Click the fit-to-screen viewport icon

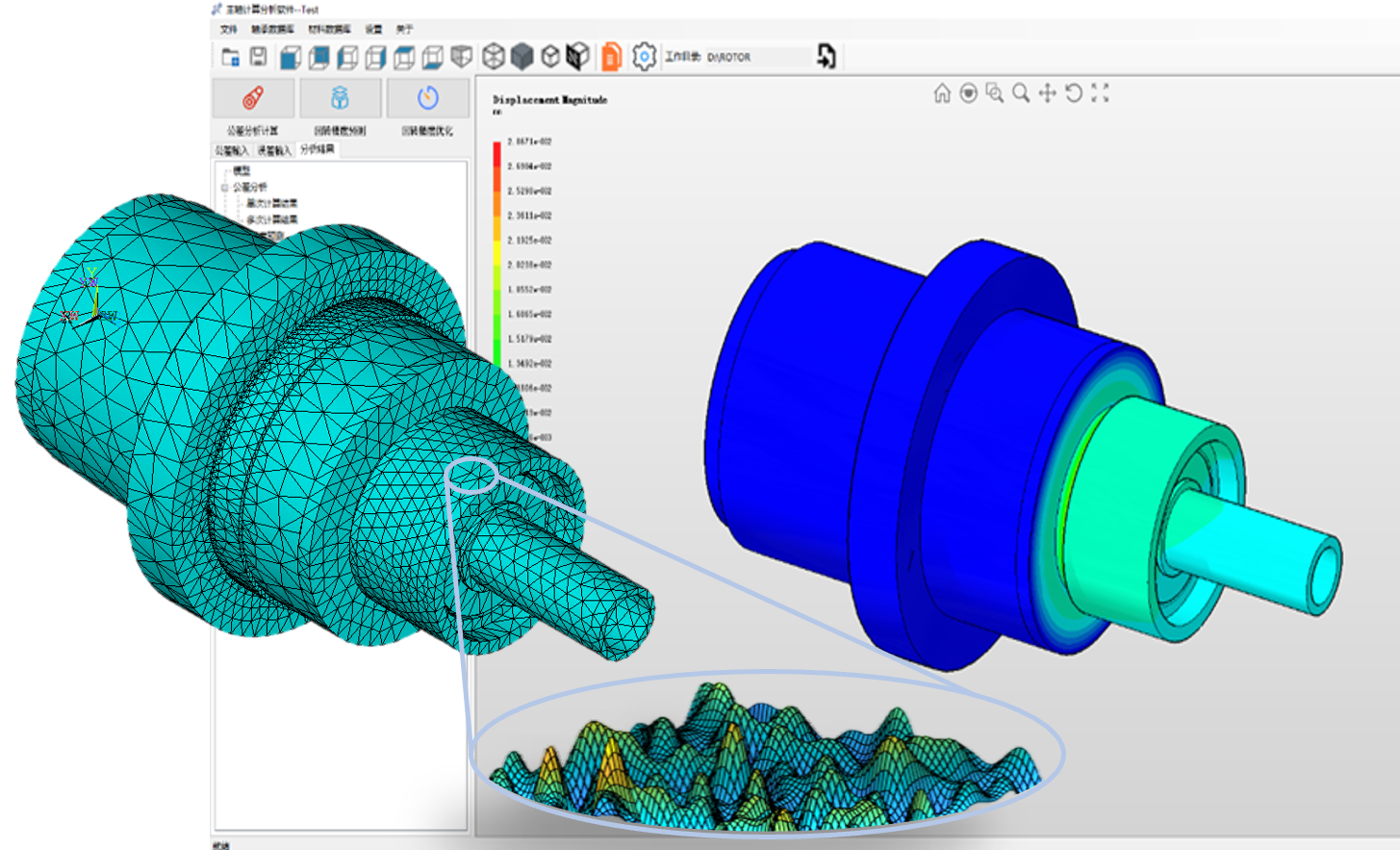click(1100, 91)
